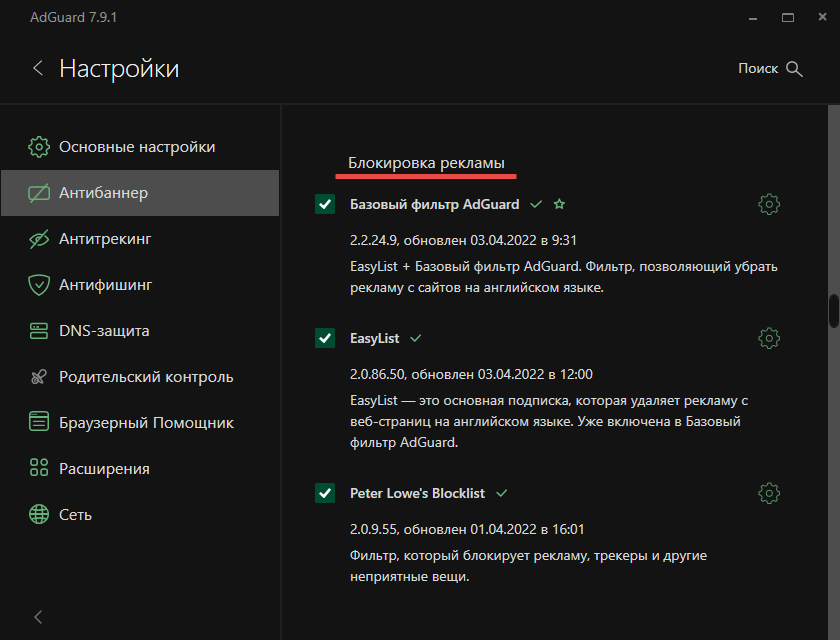Image resolution: width=840 pixels, height=640 pixels.
Task: Collapse the sidebar with the bottom chevron
Action: click(x=38, y=617)
